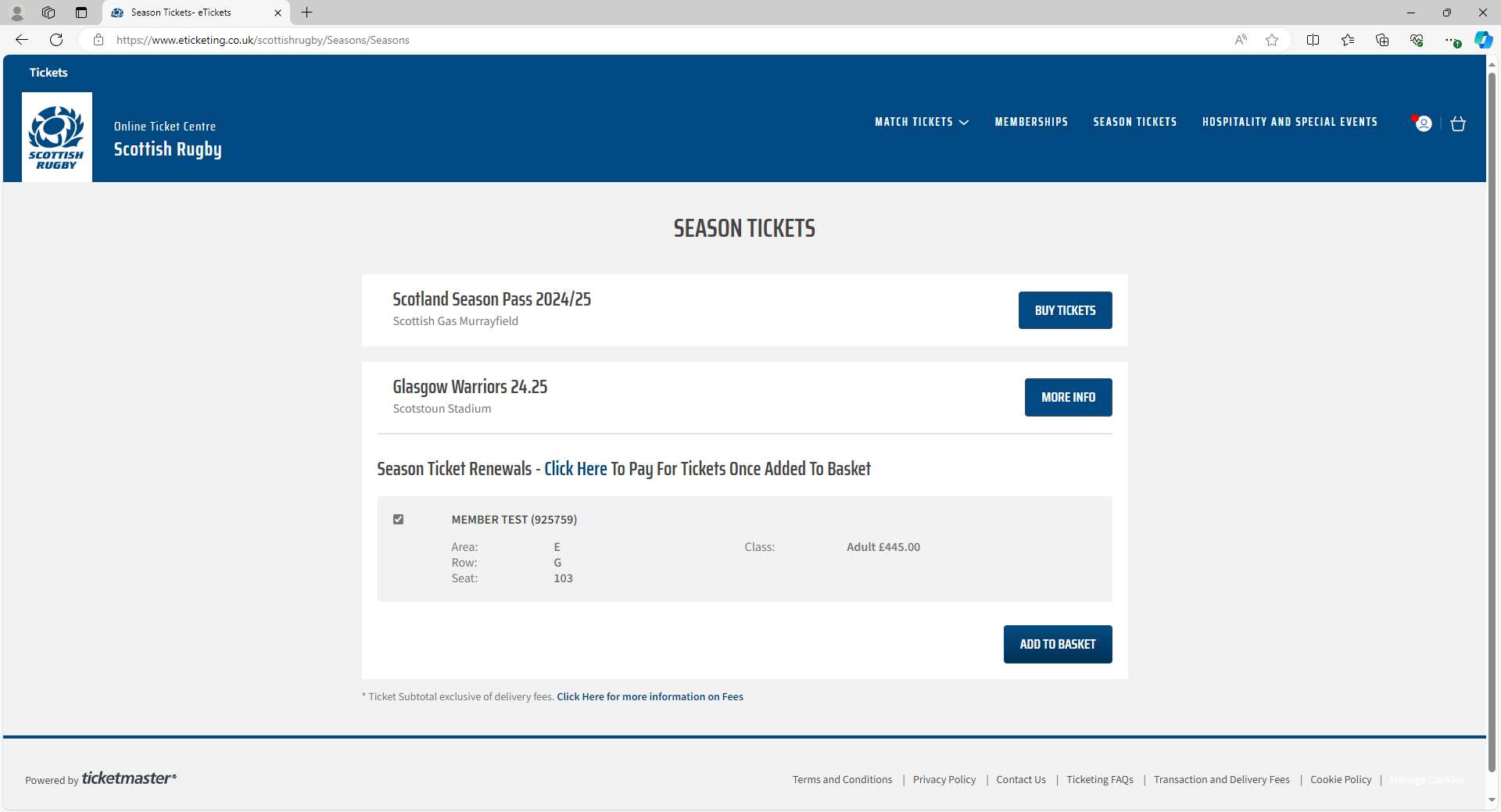Viewport: 1501px width, 812px height.
Task: Click Buy Tickets for Scotland Season Pass
Action: tap(1065, 310)
